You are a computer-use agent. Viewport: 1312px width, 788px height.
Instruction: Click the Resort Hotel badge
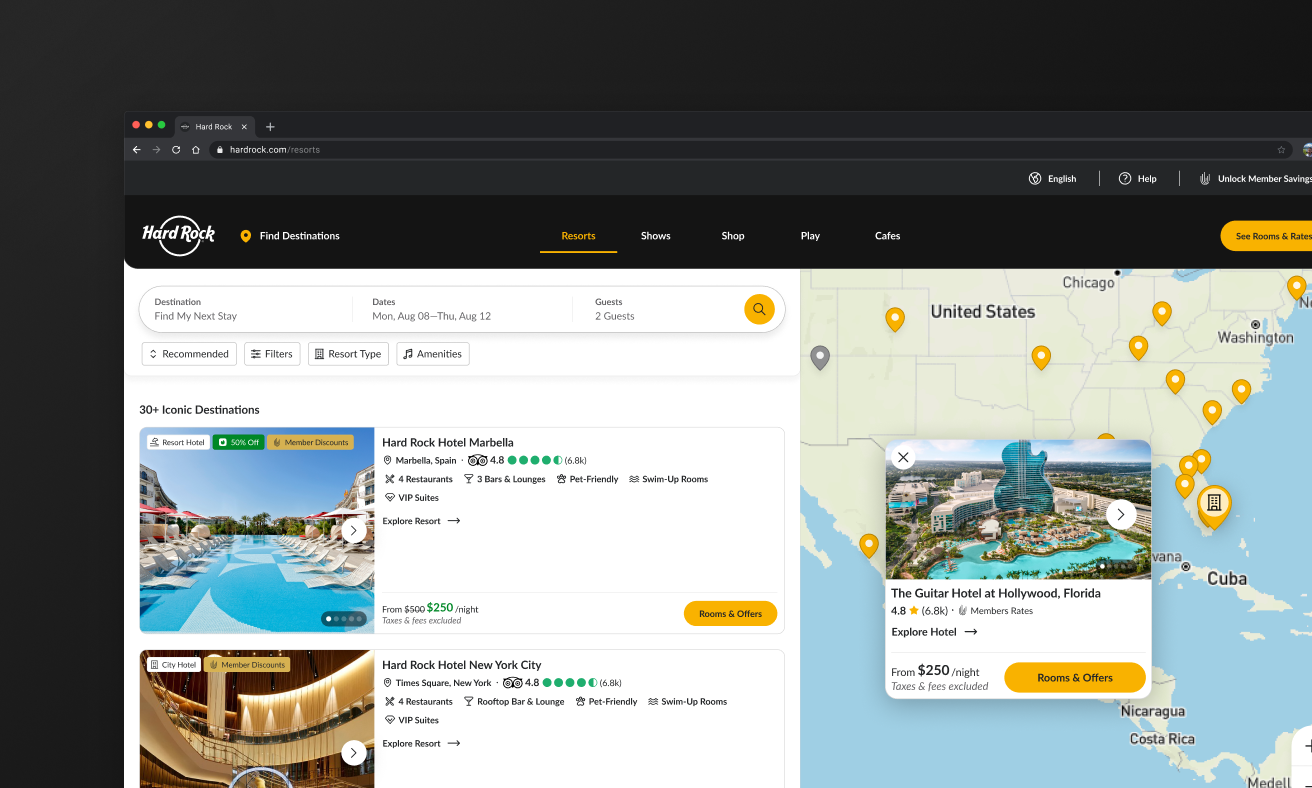(x=178, y=442)
